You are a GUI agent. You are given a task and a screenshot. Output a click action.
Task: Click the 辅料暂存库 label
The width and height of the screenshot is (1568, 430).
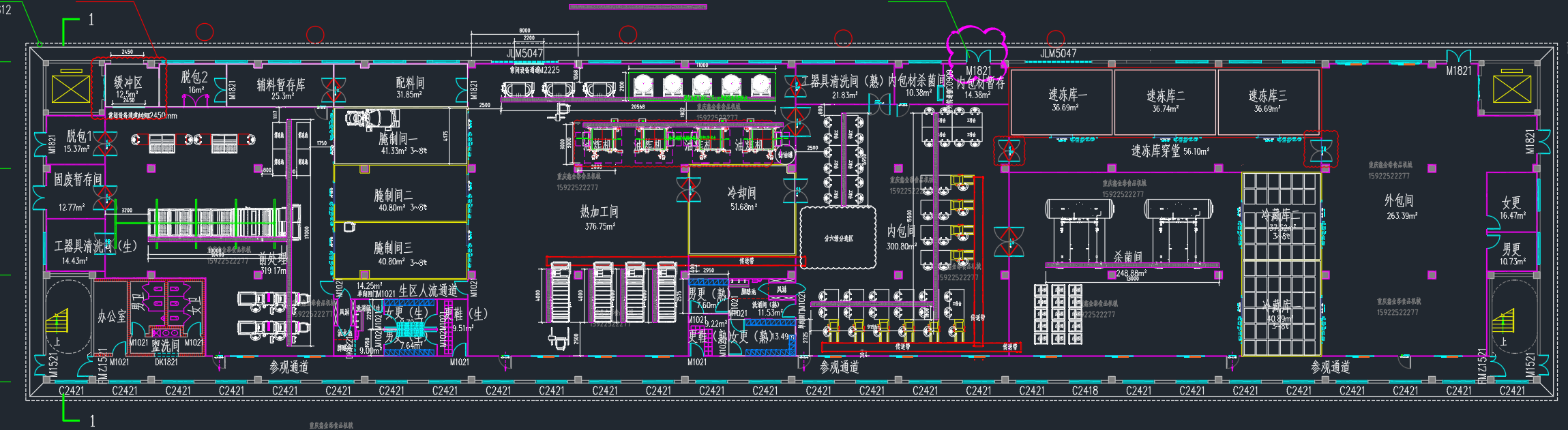(281, 85)
